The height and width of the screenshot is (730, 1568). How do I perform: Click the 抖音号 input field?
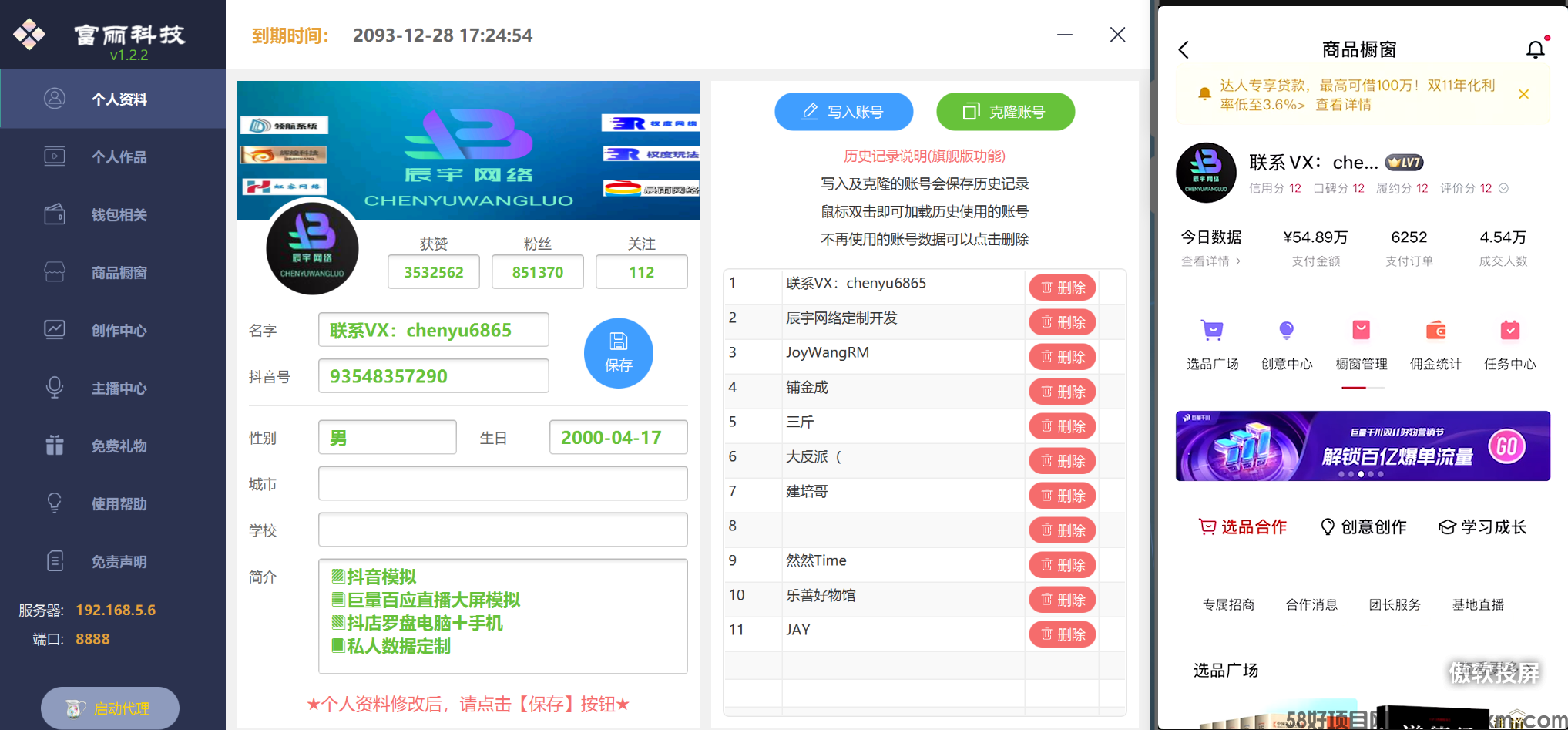tap(434, 376)
